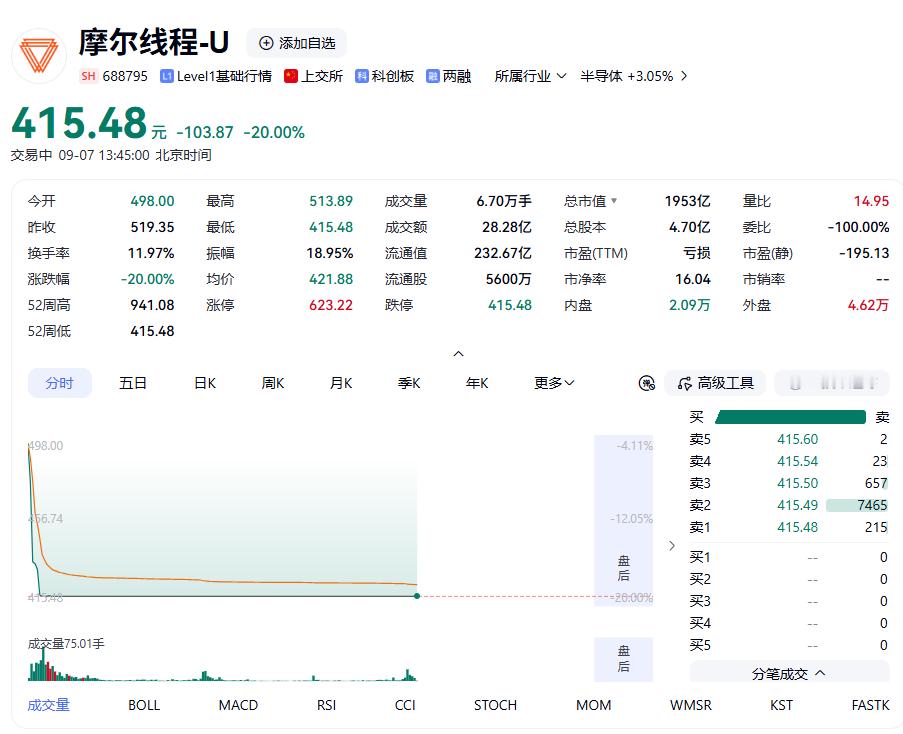This screenshot has width=903, height=734.
Task: Switch to the 年K chart tab
Action: coord(477,383)
